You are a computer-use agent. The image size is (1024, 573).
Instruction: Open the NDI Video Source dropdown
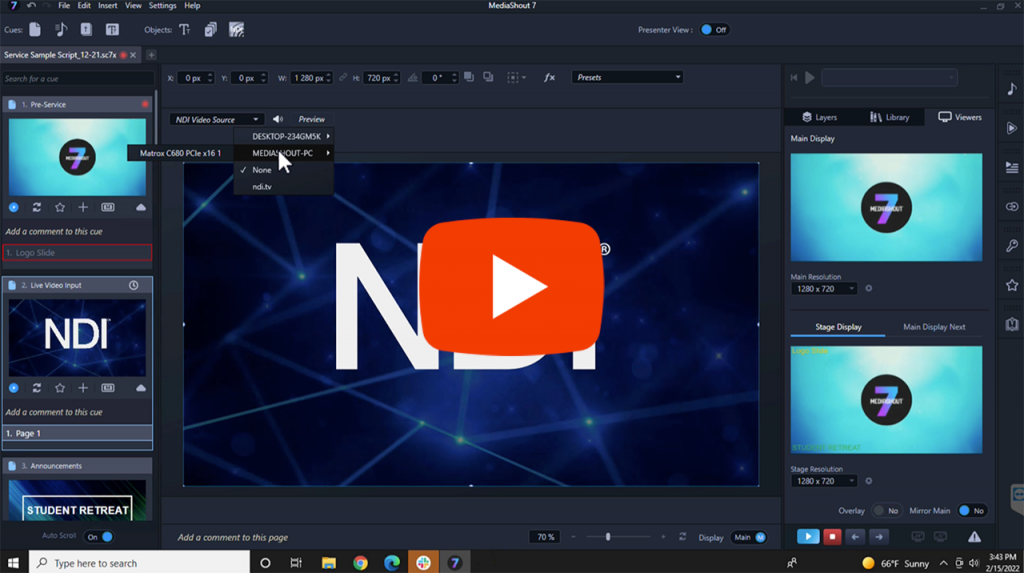point(216,120)
